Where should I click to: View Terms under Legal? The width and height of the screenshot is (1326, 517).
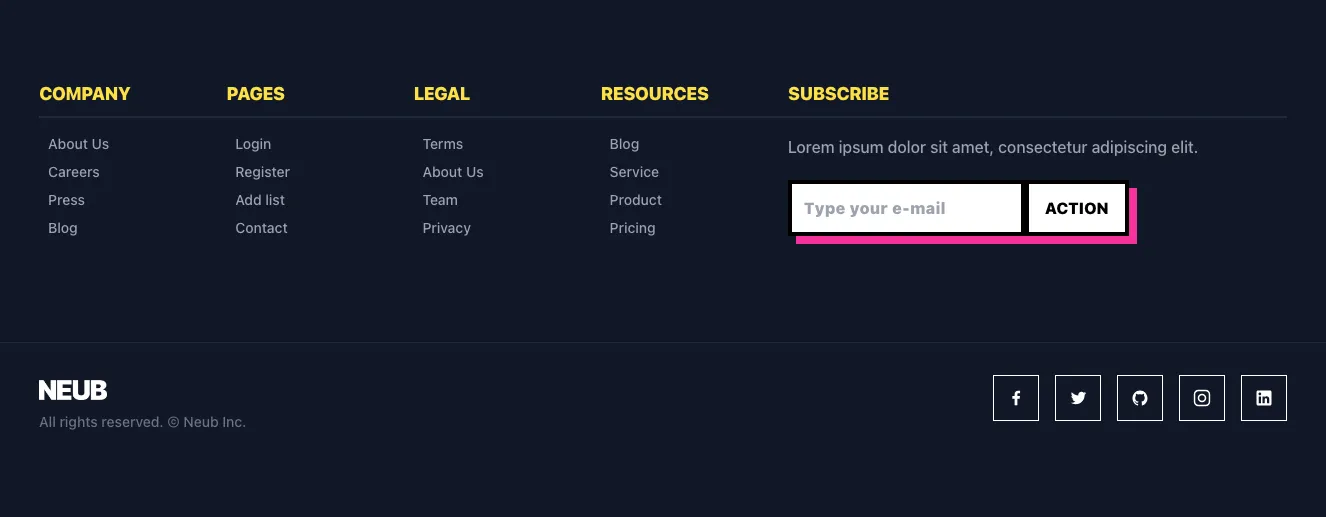(442, 144)
